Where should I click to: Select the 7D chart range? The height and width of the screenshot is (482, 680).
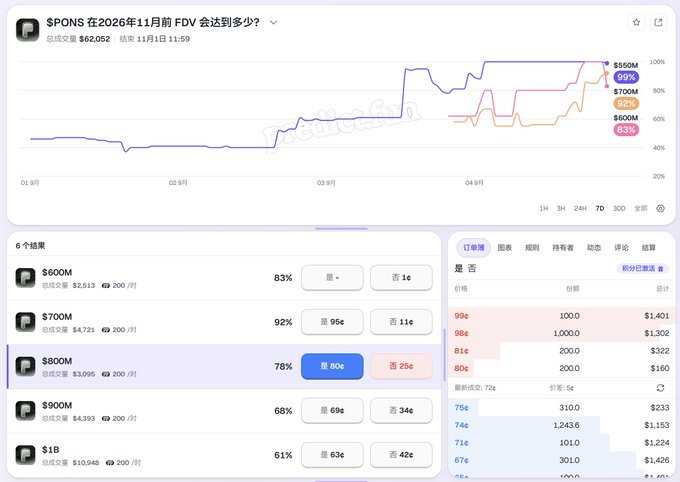(600, 208)
